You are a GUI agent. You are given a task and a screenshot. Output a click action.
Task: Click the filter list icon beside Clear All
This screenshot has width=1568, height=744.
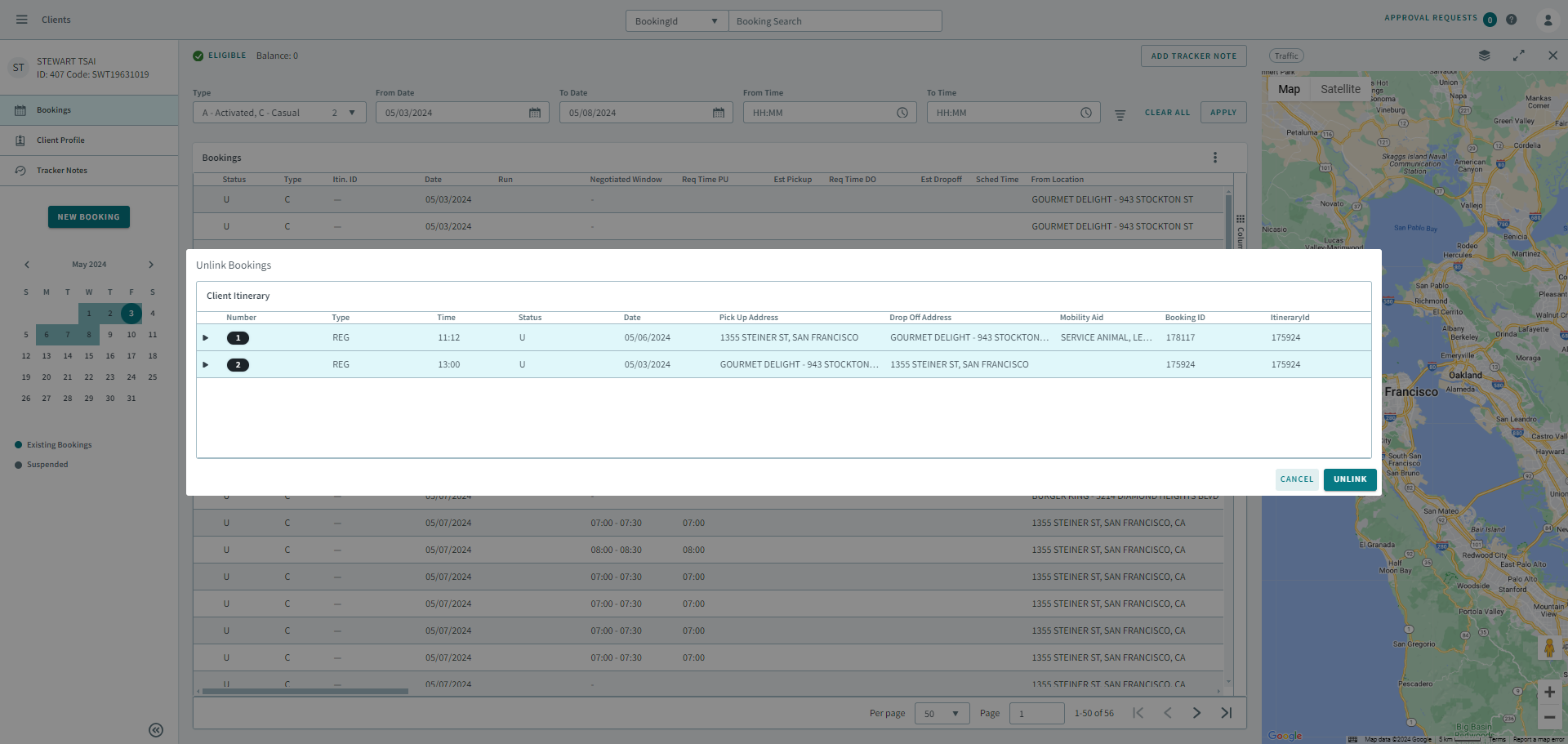1120,114
